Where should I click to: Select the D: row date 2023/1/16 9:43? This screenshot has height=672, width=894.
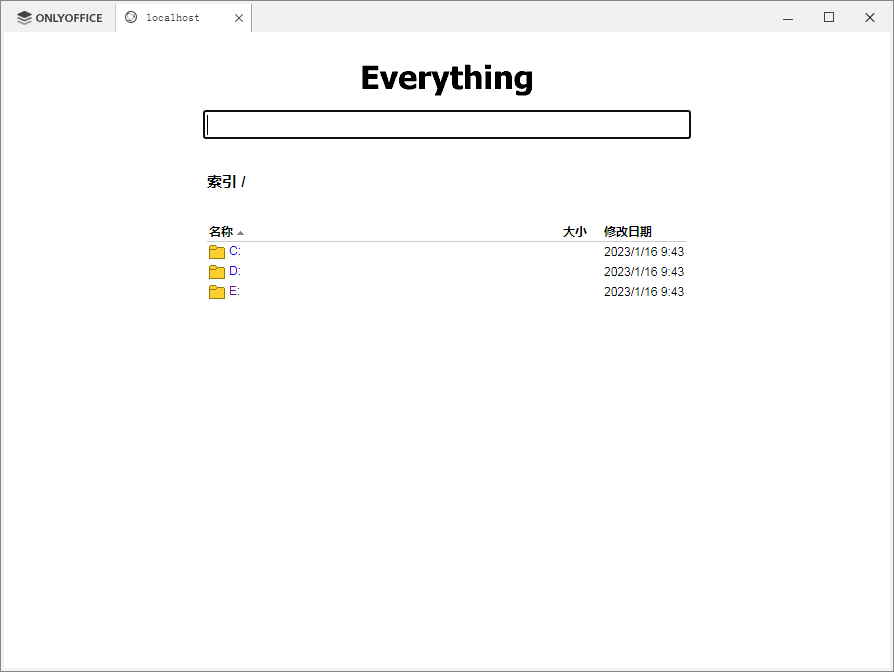[x=644, y=271]
